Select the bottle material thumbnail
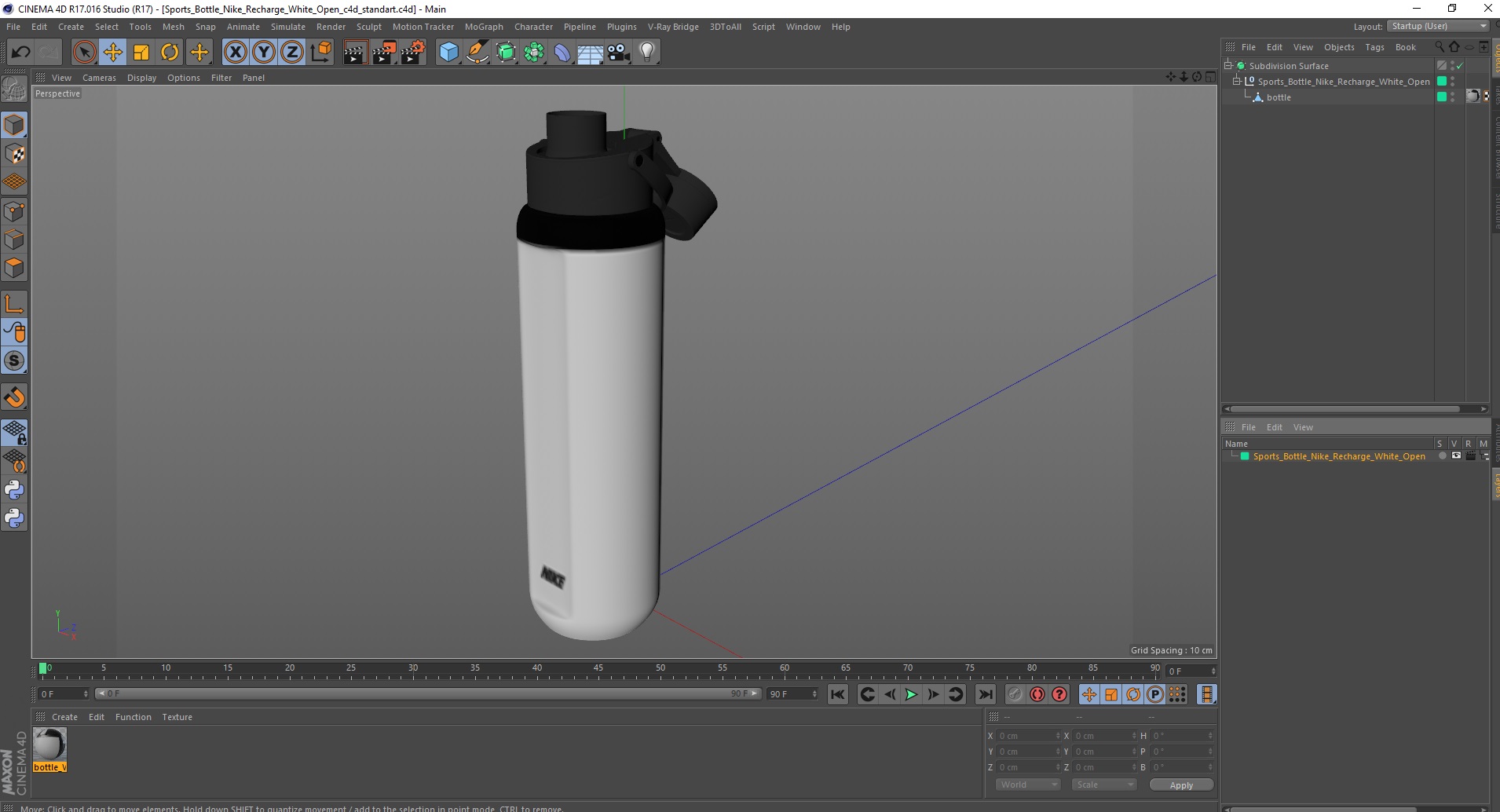The image size is (1500, 812). click(49, 744)
